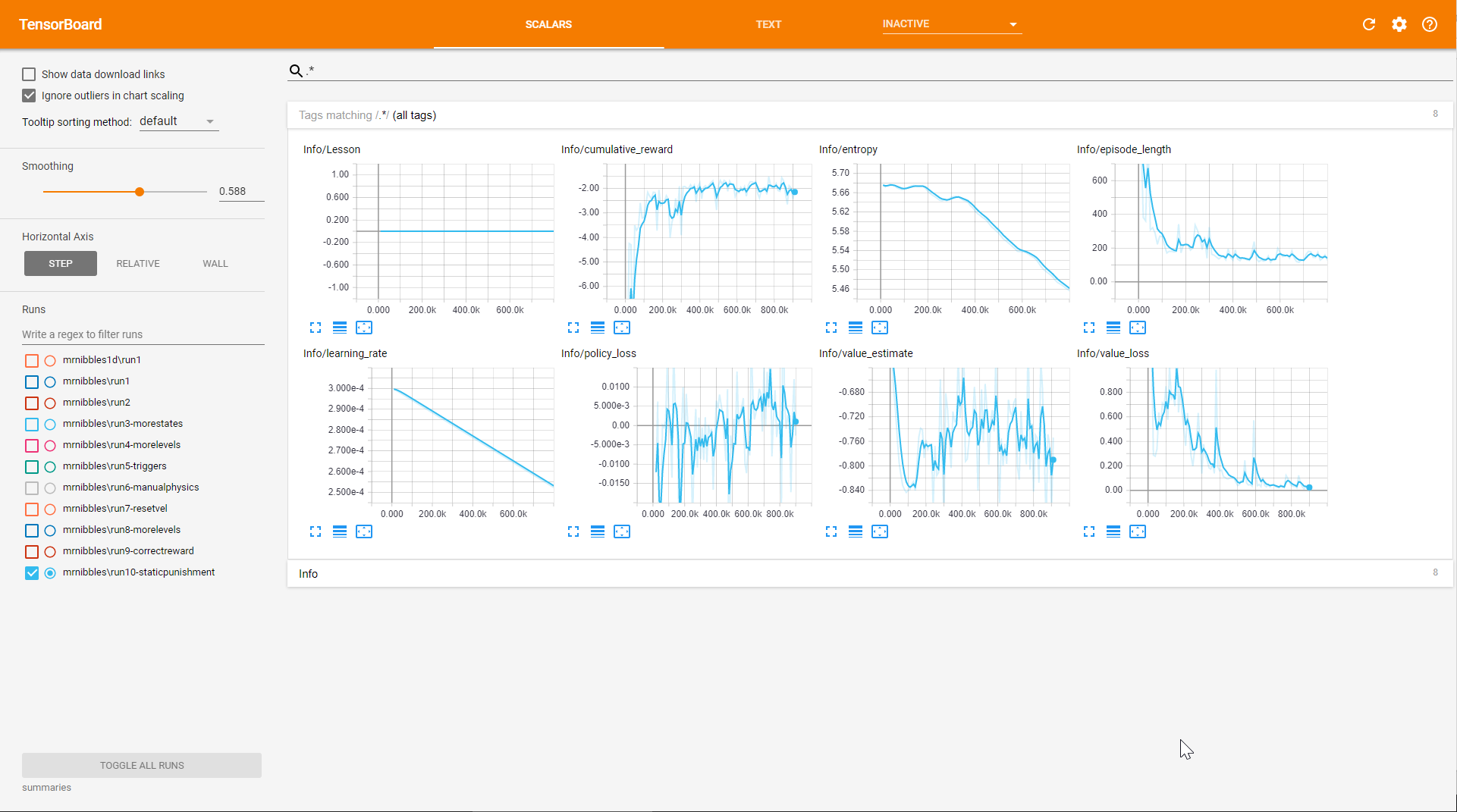The height and width of the screenshot is (812, 1457).
Task: Fit domain to data on Info/episode_length chart
Action: coord(1138,328)
